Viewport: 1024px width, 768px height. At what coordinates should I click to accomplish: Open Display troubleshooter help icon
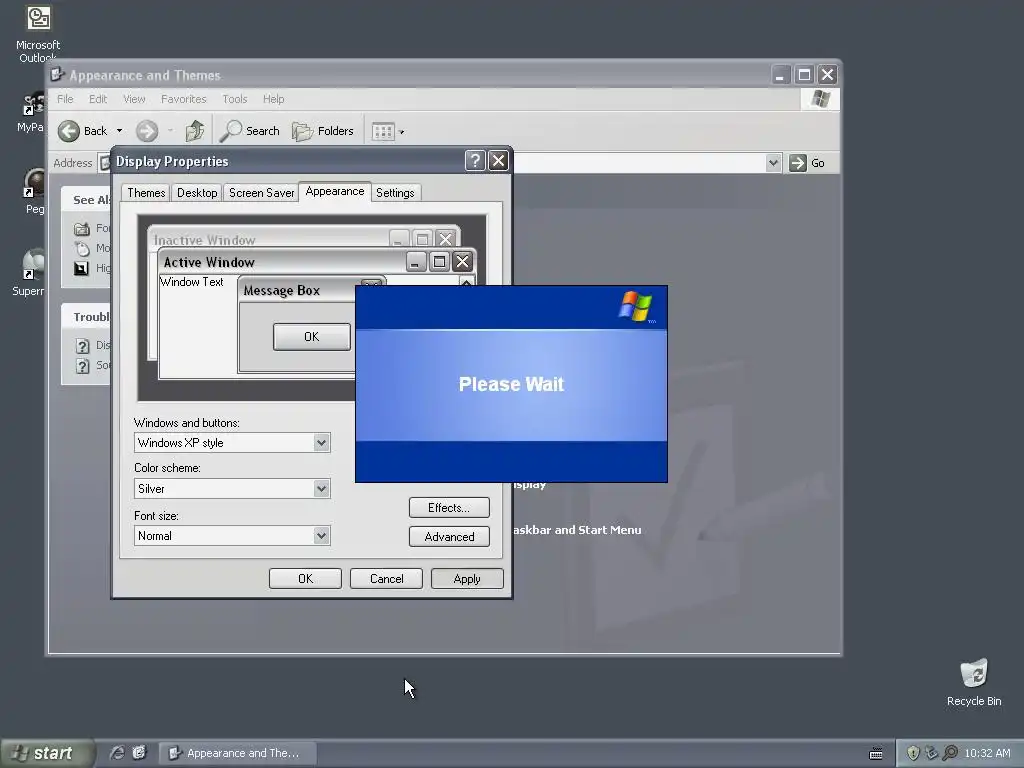click(82, 345)
